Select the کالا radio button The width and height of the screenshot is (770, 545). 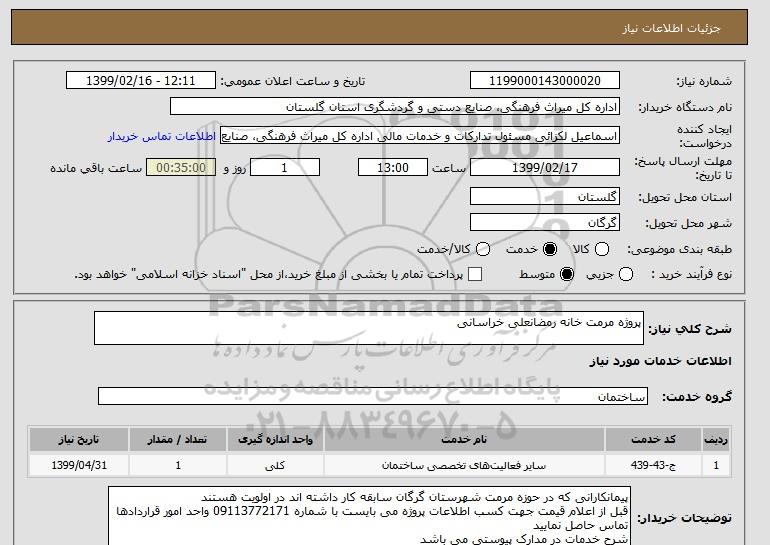(602, 249)
